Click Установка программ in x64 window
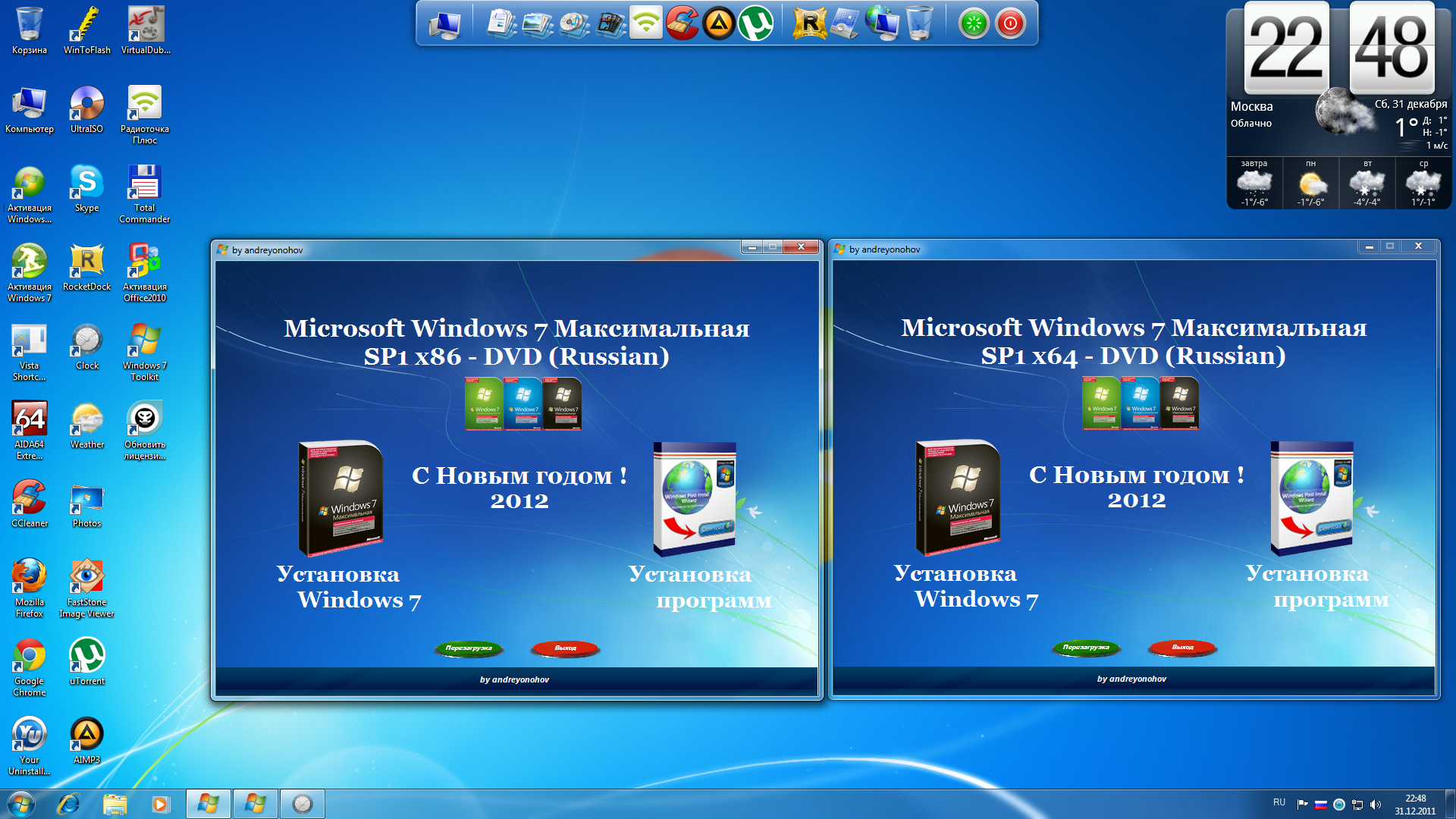This screenshot has width=1456, height=819. [1317, 586]
